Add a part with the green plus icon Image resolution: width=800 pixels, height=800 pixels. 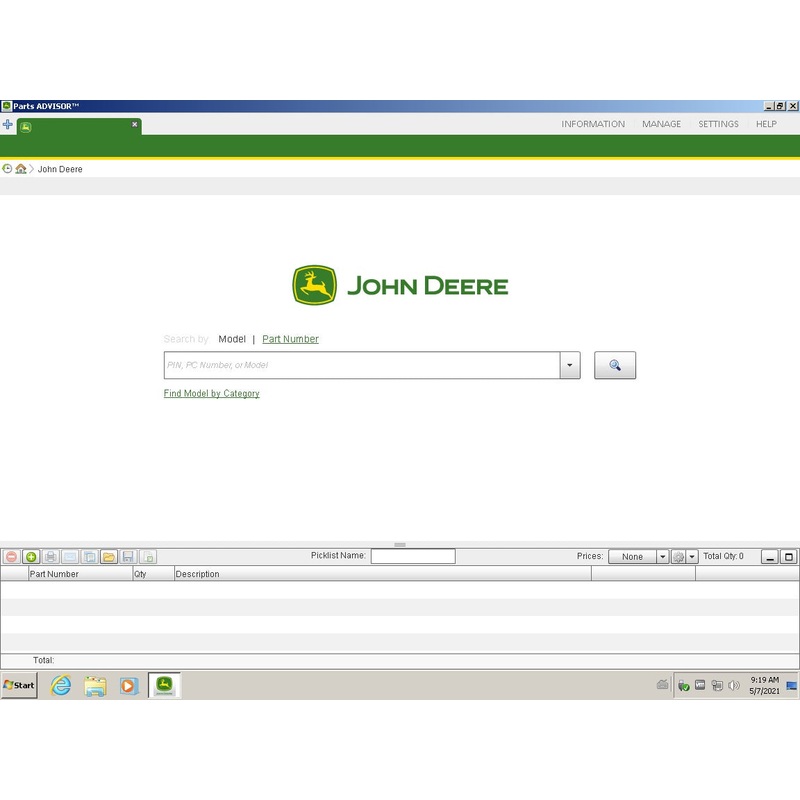click(x=31, y=557)
